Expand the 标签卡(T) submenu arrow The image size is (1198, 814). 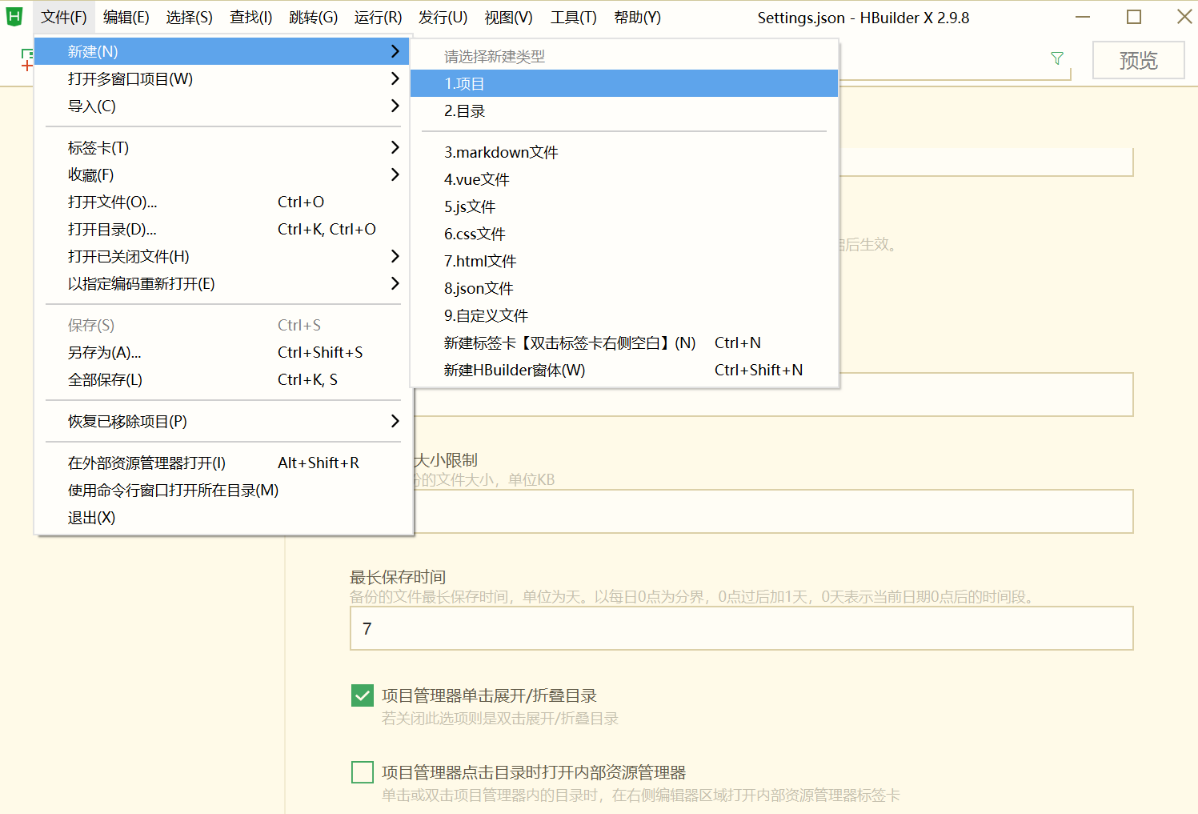pos(394,148)
